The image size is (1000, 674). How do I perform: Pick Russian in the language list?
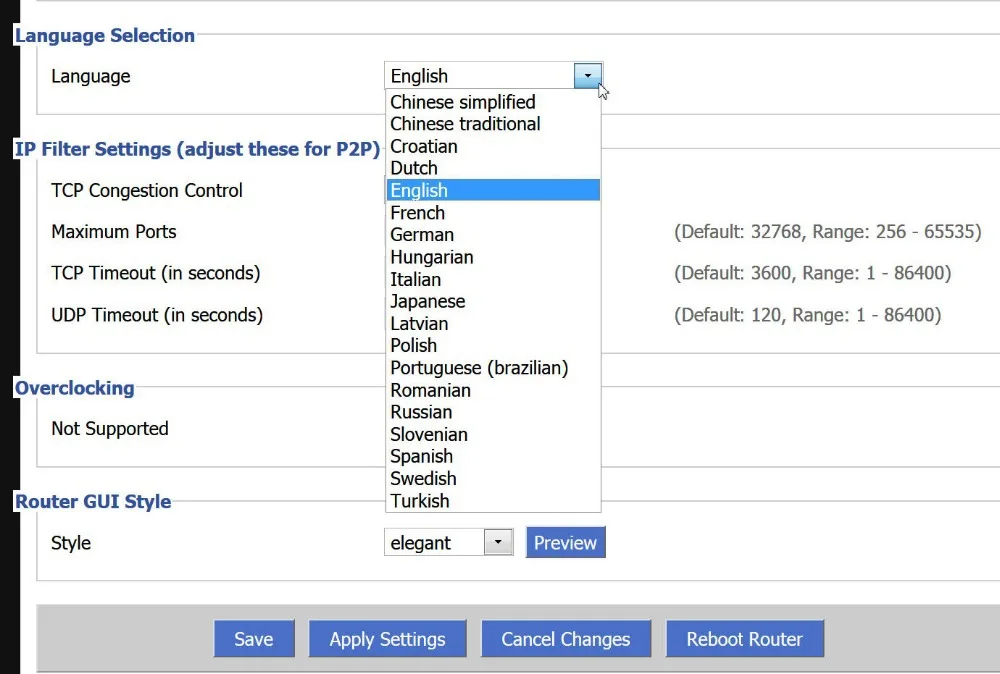click(x=493, y=412)
